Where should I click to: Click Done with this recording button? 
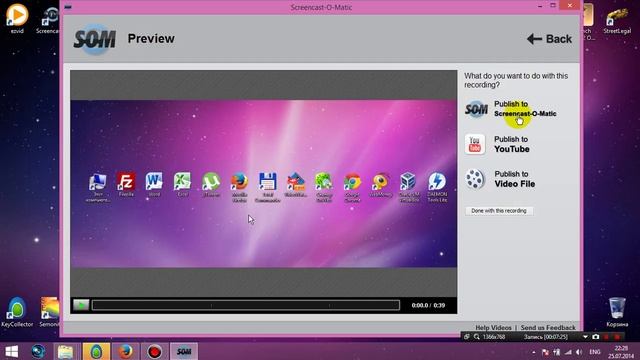click(x=499, y=211)
